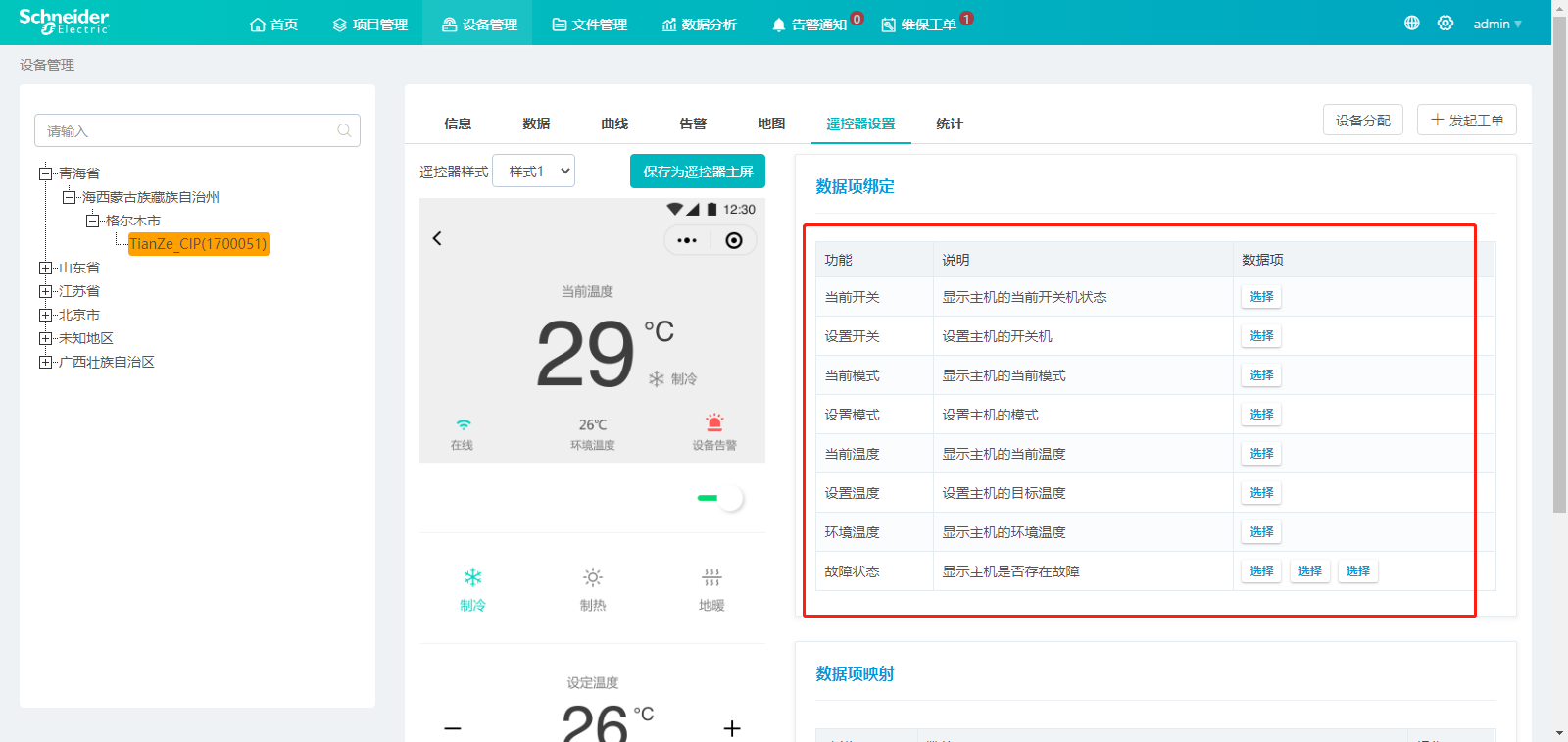
Task: Click first 选择 in 故障状态 row
Action: click(x=1261, y=570)
